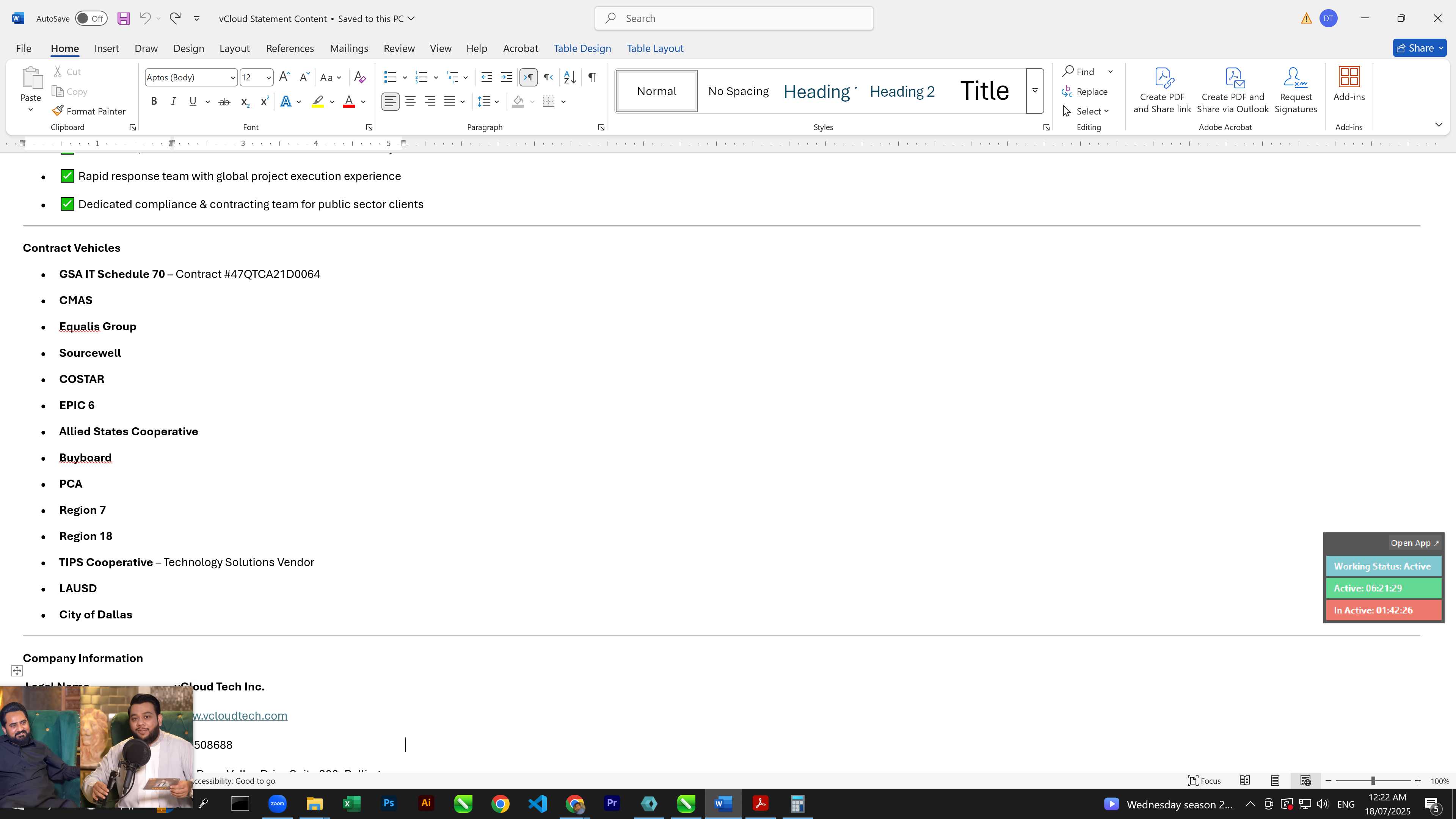Expand the Styles gallery

(x=1035, y=91)
